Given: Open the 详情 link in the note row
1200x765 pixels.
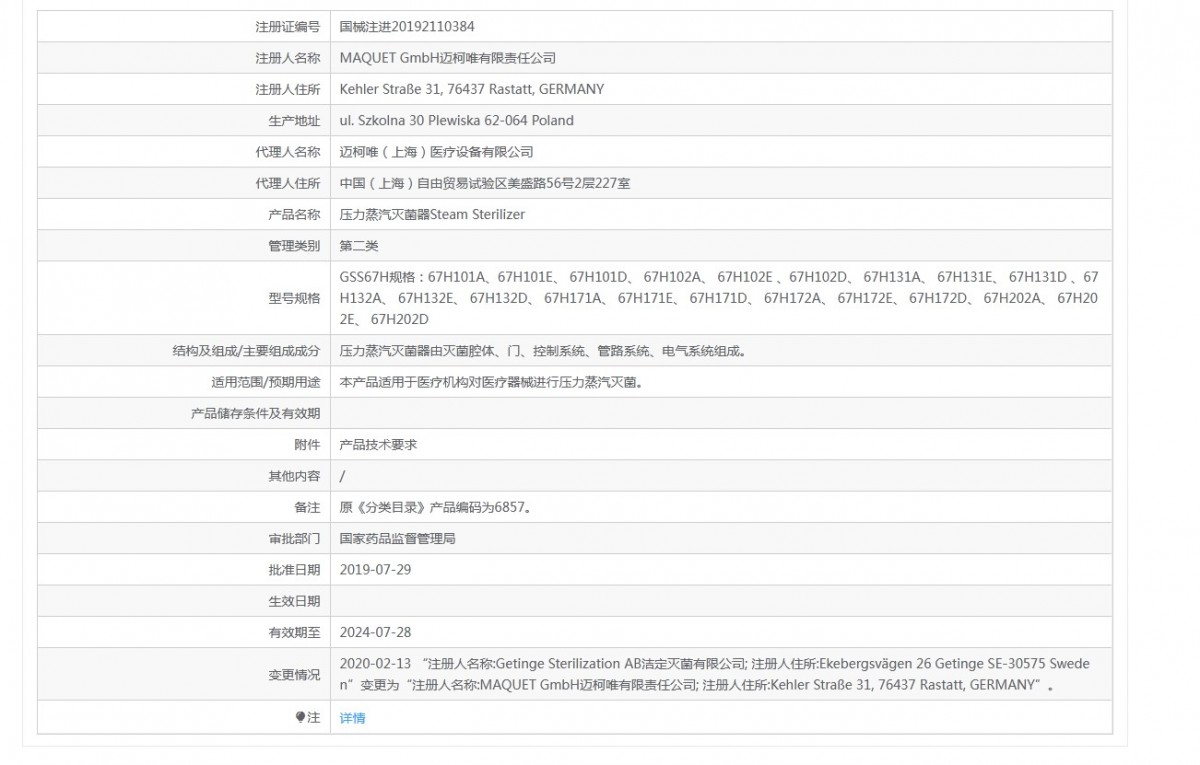Looking at the screenshot, I should 352,718.
